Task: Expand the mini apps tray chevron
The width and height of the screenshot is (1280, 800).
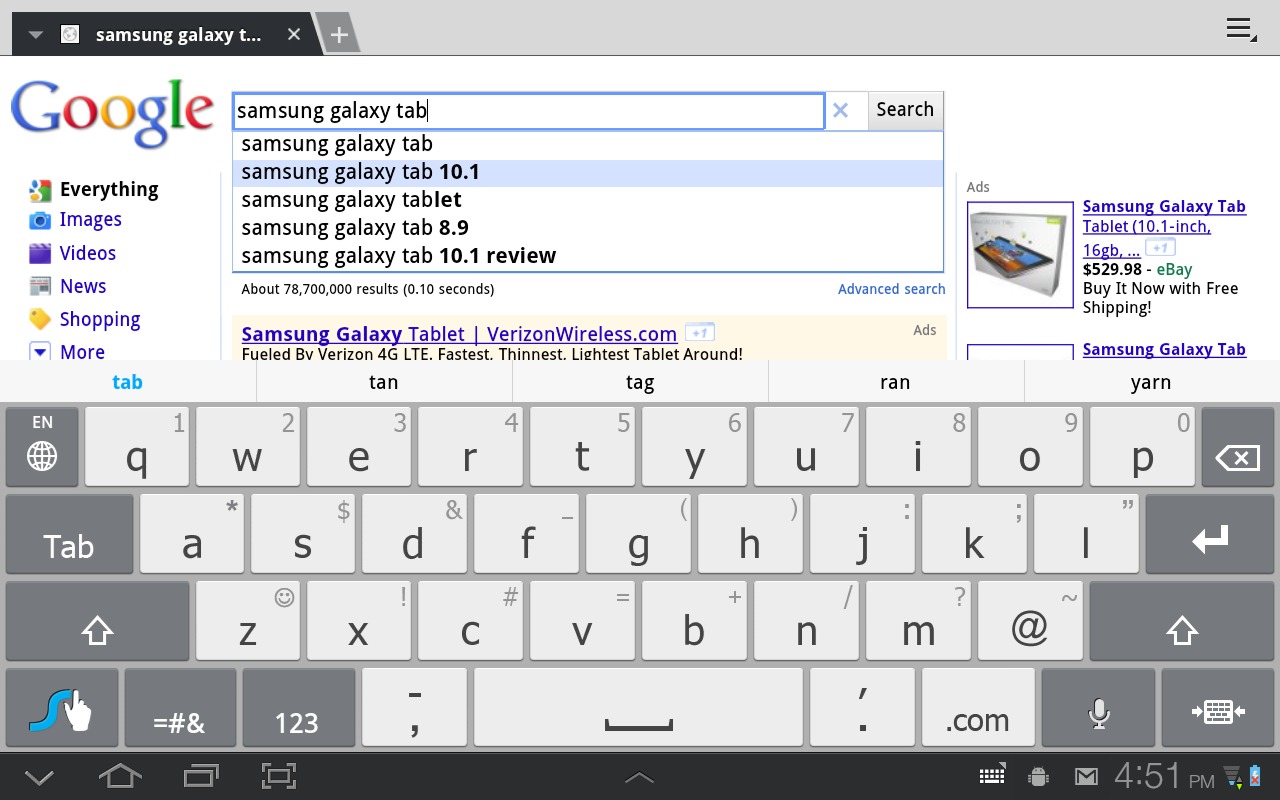Action: [x=639, y=778]
